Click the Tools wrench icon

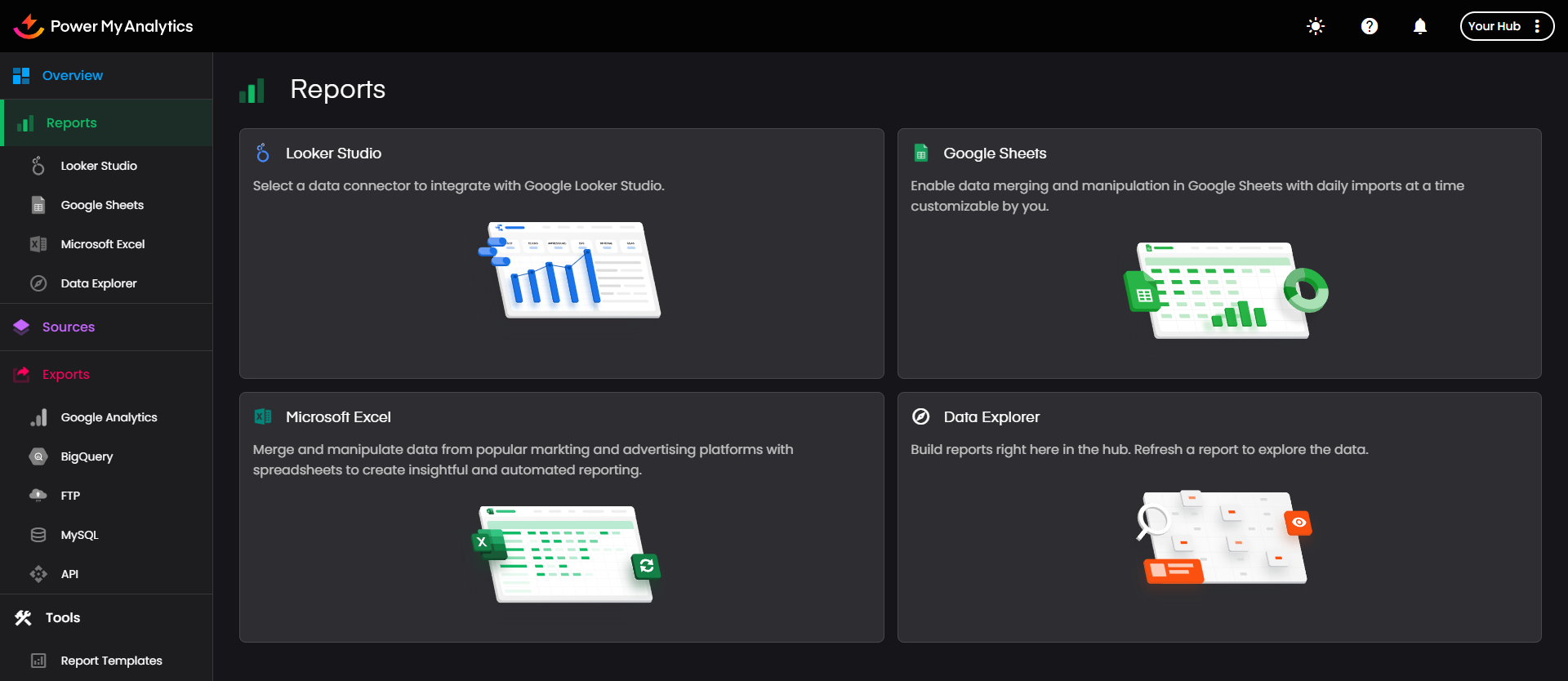coord(23,618)
